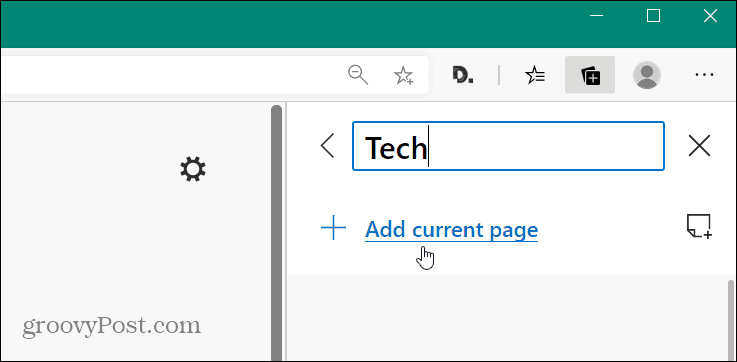Go back using Collections pane chevron
Viewport: 737px width, 362px height.
(x=327, y=146)
